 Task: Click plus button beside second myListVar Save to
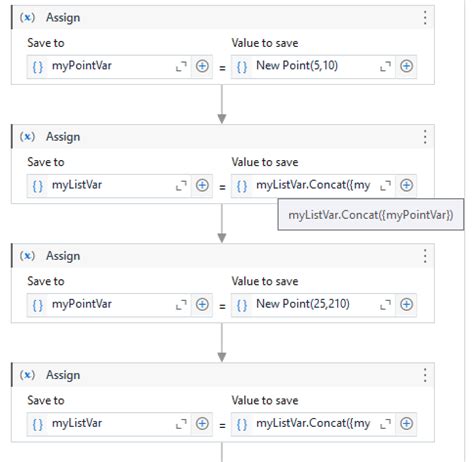tap(202, 185)
